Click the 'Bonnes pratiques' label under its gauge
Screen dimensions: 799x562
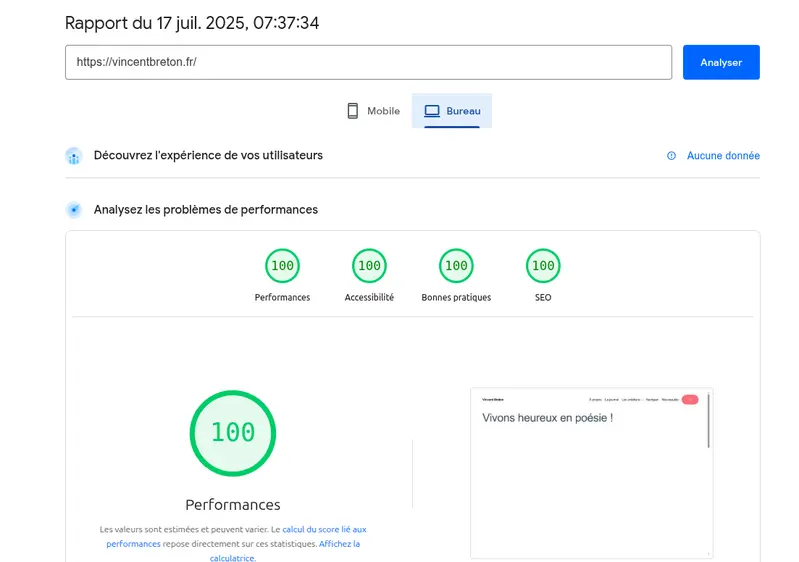456,297
